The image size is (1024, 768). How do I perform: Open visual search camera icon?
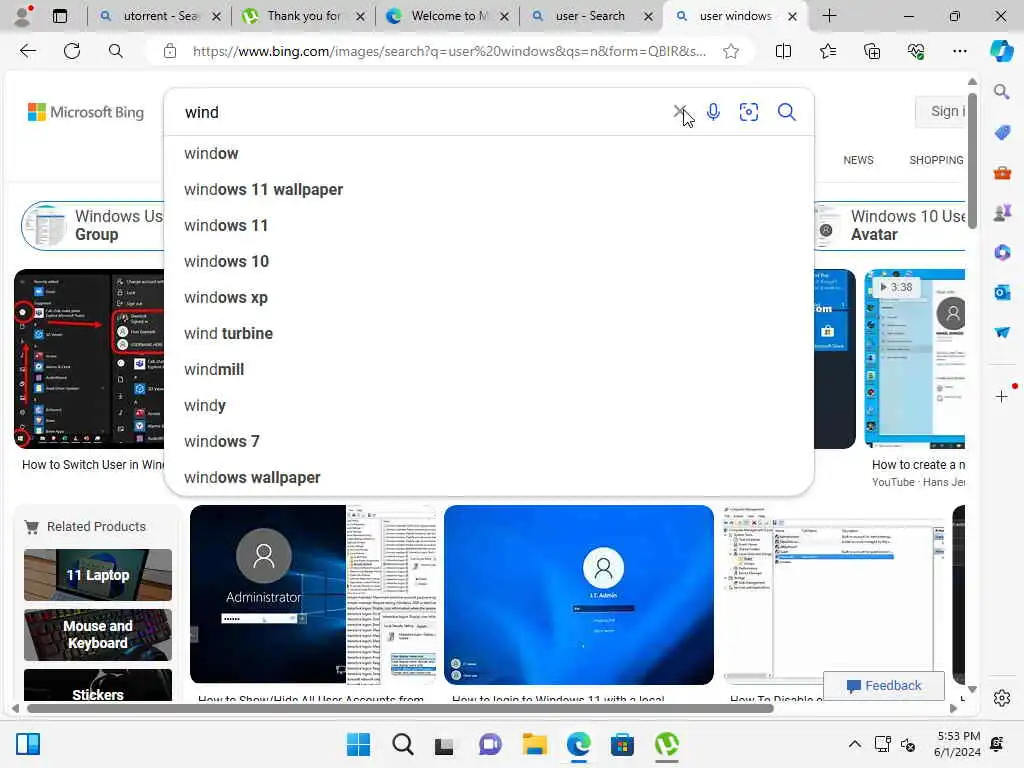748,112
